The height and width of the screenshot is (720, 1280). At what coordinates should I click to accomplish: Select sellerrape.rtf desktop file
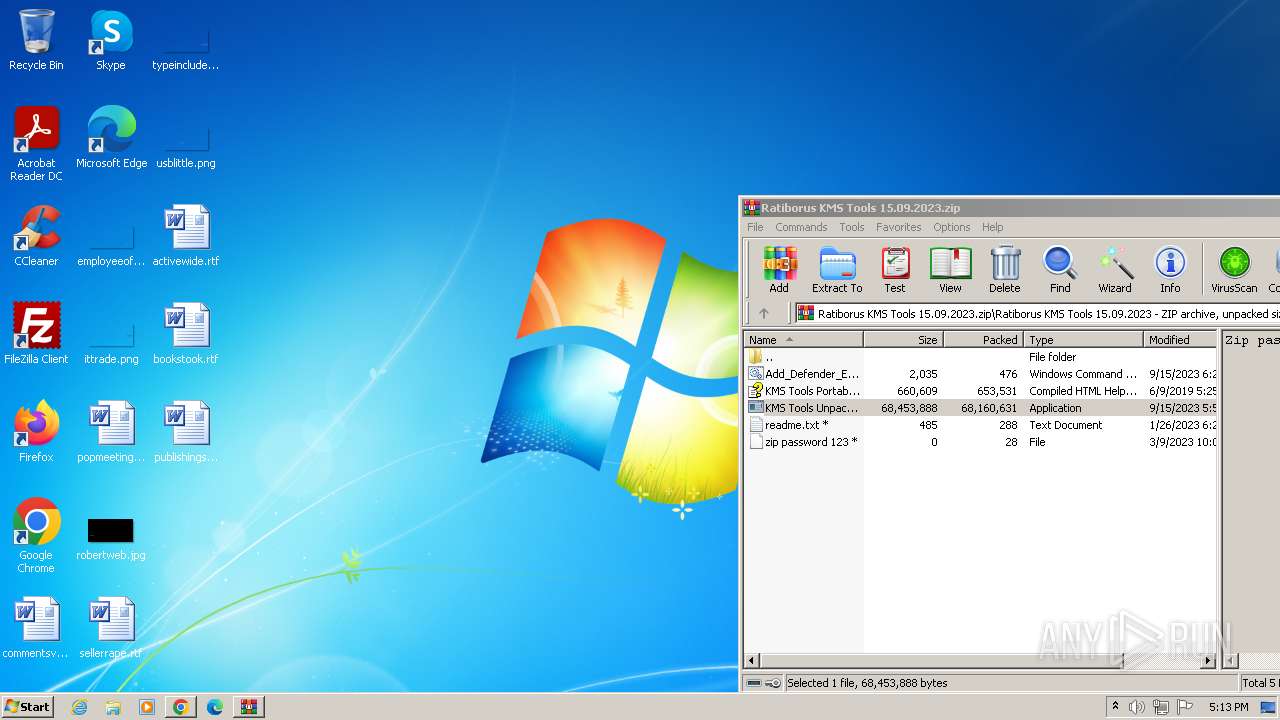[x=111, y=628]
